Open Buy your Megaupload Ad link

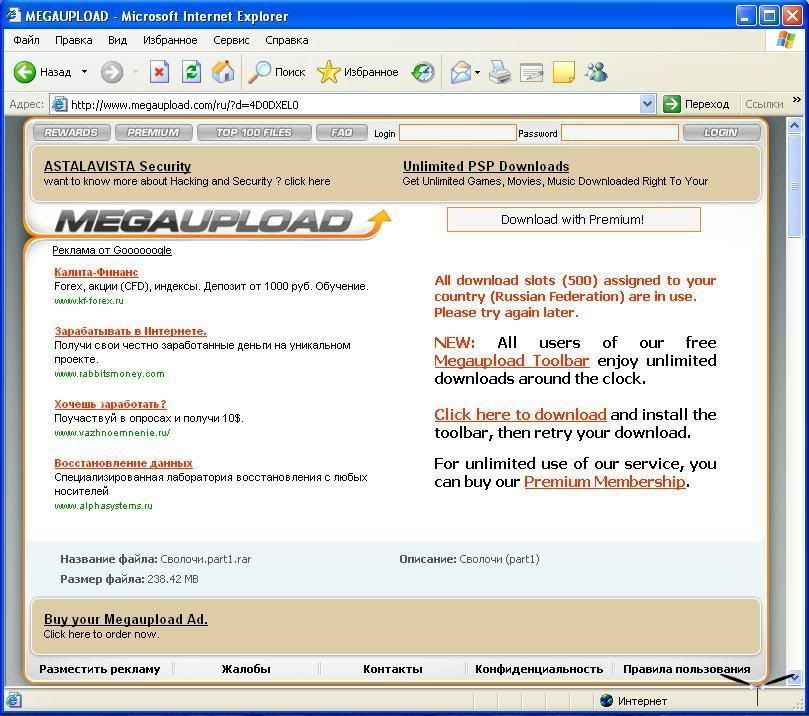pos(125,619)
